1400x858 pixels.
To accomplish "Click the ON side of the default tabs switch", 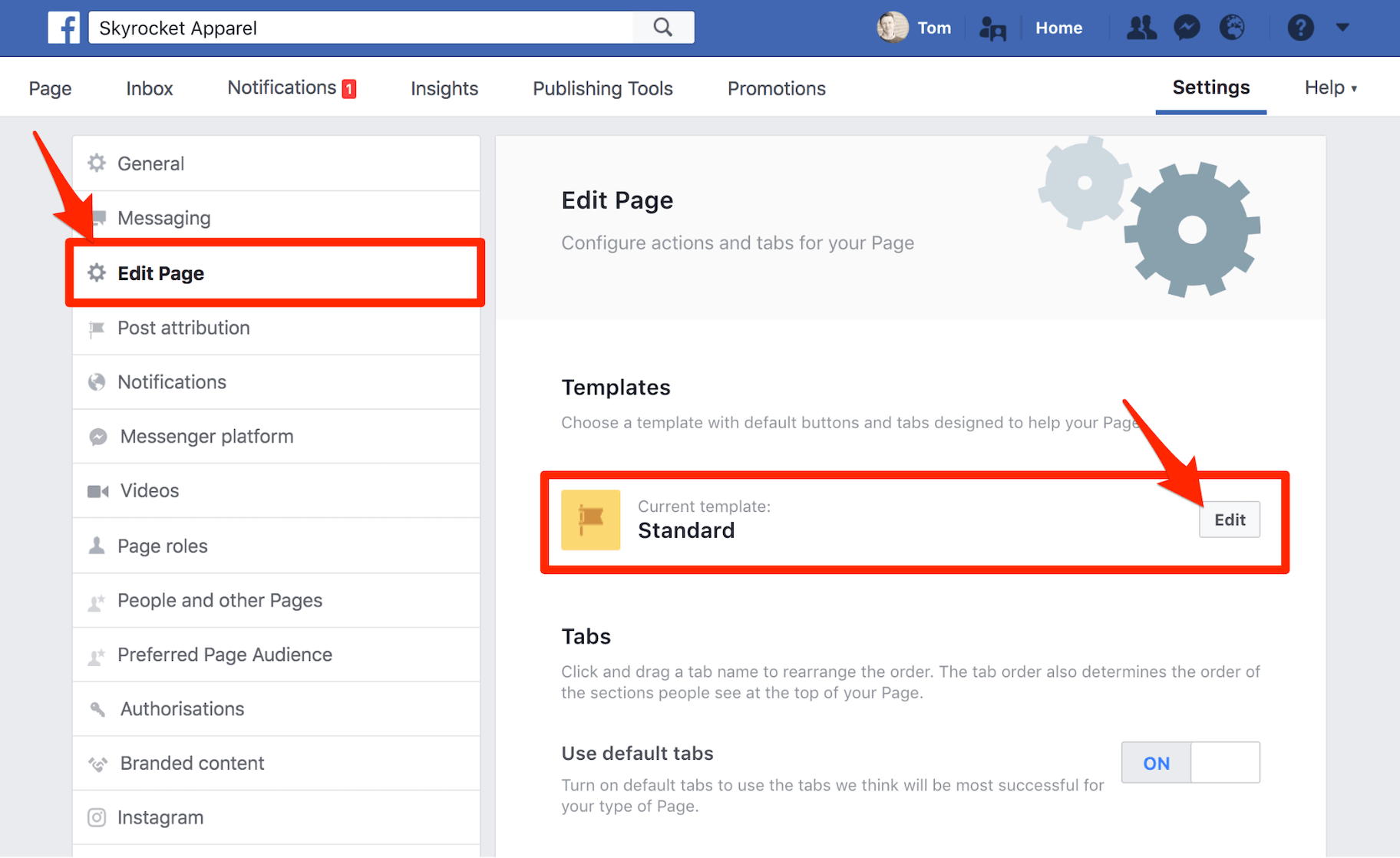I will point(1155,762).
